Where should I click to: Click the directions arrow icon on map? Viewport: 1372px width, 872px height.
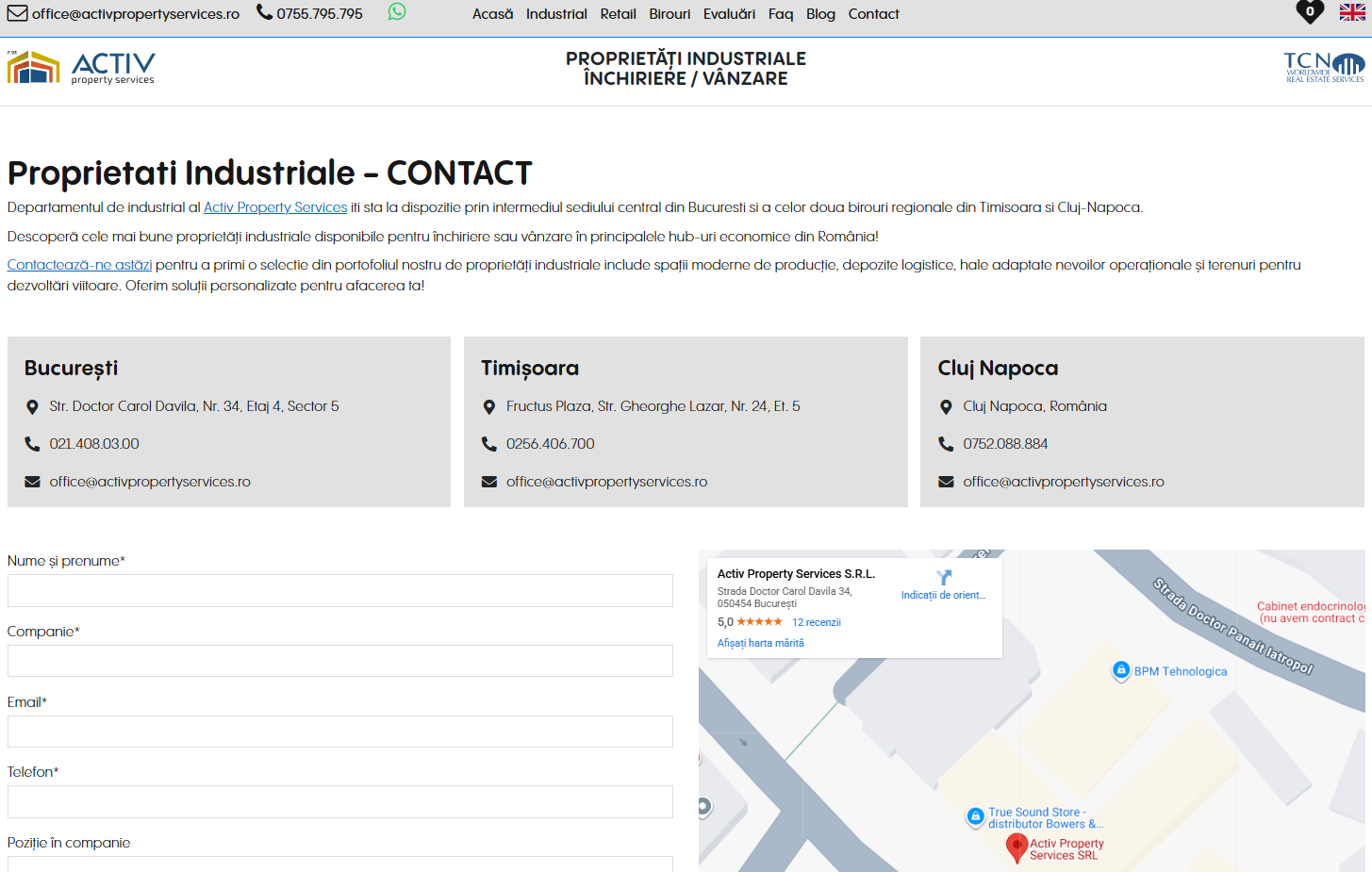pyautogui.click(x=943, y=578)
